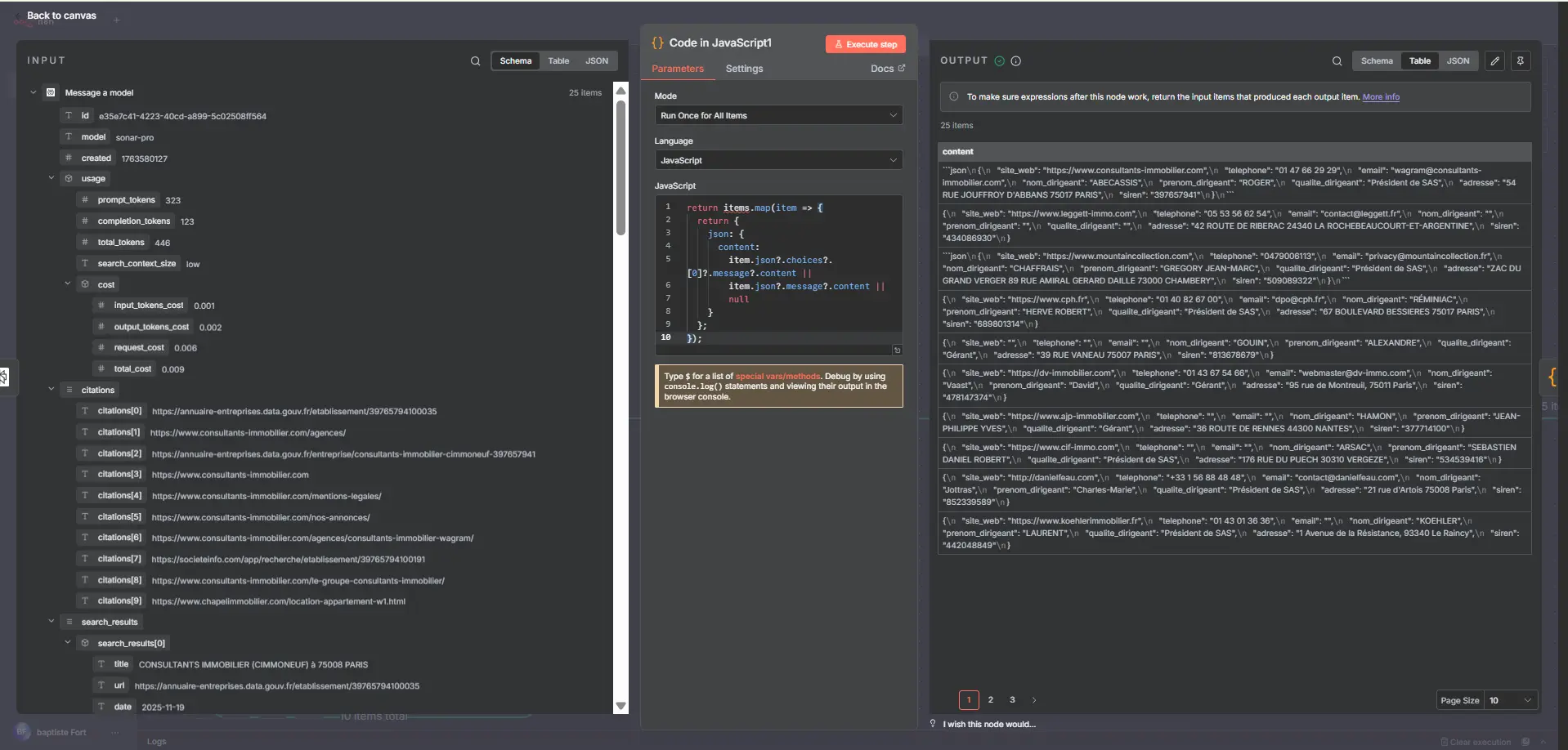Viewport: 1568px width, 750px height.
Task: Click the search_results array type icon
Action: pyautogui.click(x=69, y=622)
